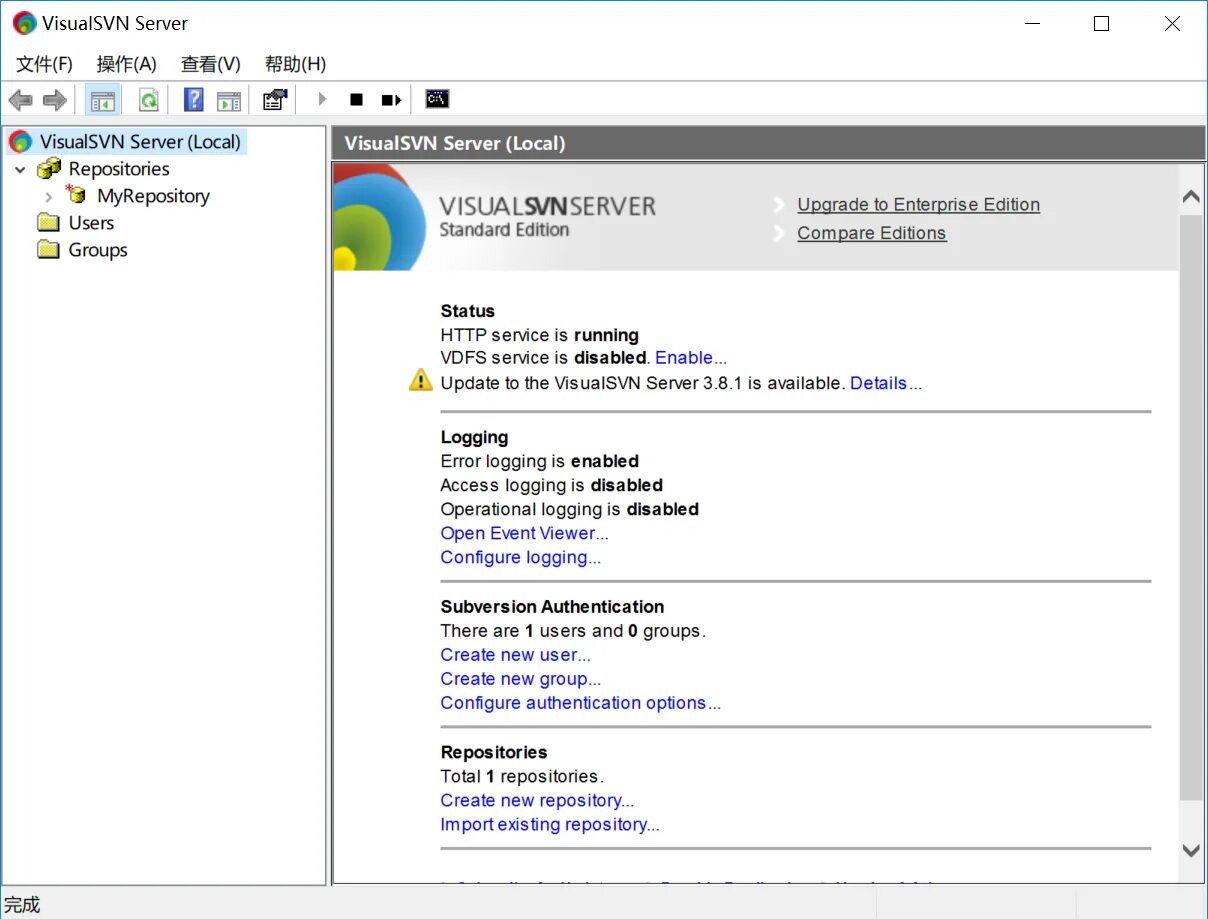
Task: Toggle the Show/Hide Action Pane icon
Action: (x=230, y=100)
